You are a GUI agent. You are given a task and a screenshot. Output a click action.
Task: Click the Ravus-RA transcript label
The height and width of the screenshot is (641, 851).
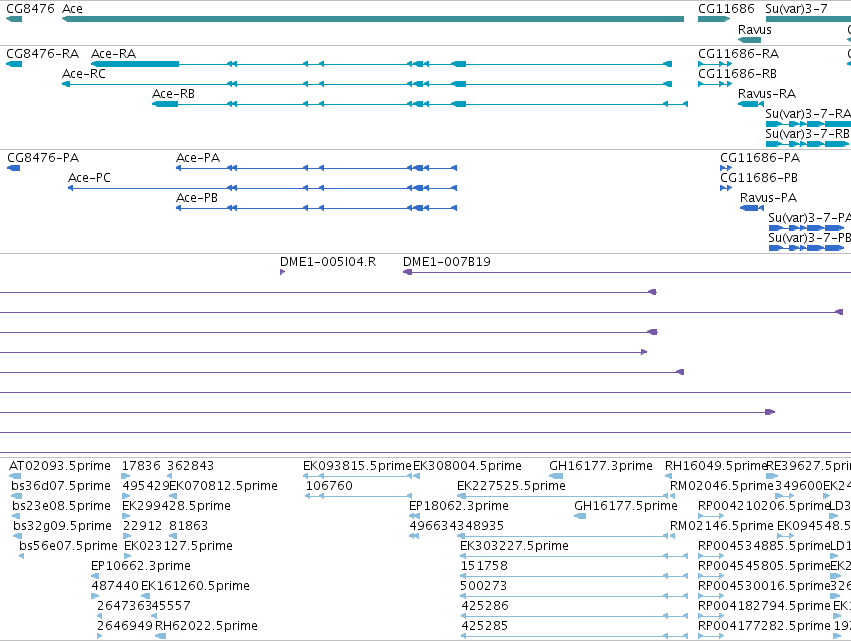tap(767, 94)
